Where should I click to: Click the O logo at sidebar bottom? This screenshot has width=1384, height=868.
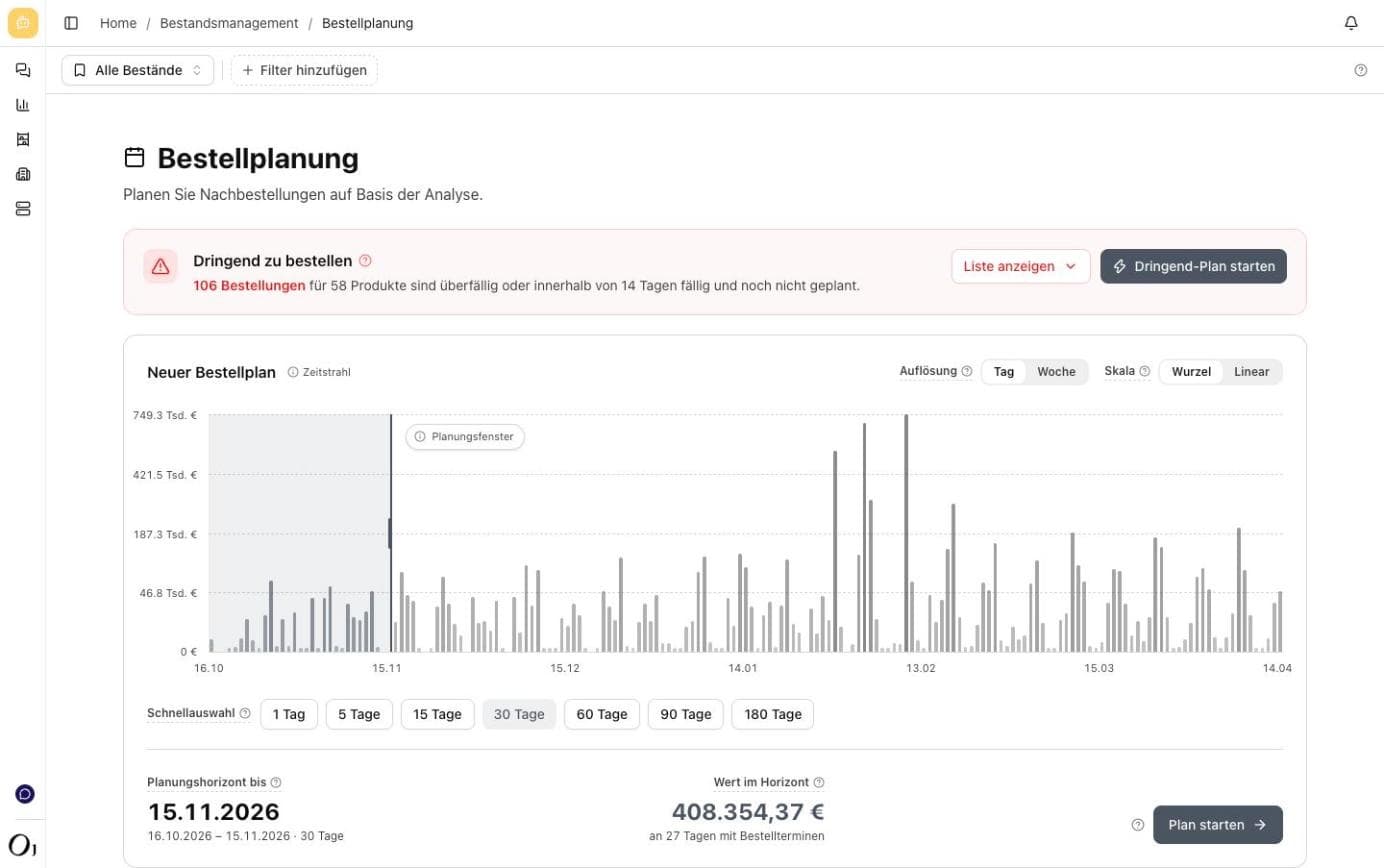tap(23, 844)
